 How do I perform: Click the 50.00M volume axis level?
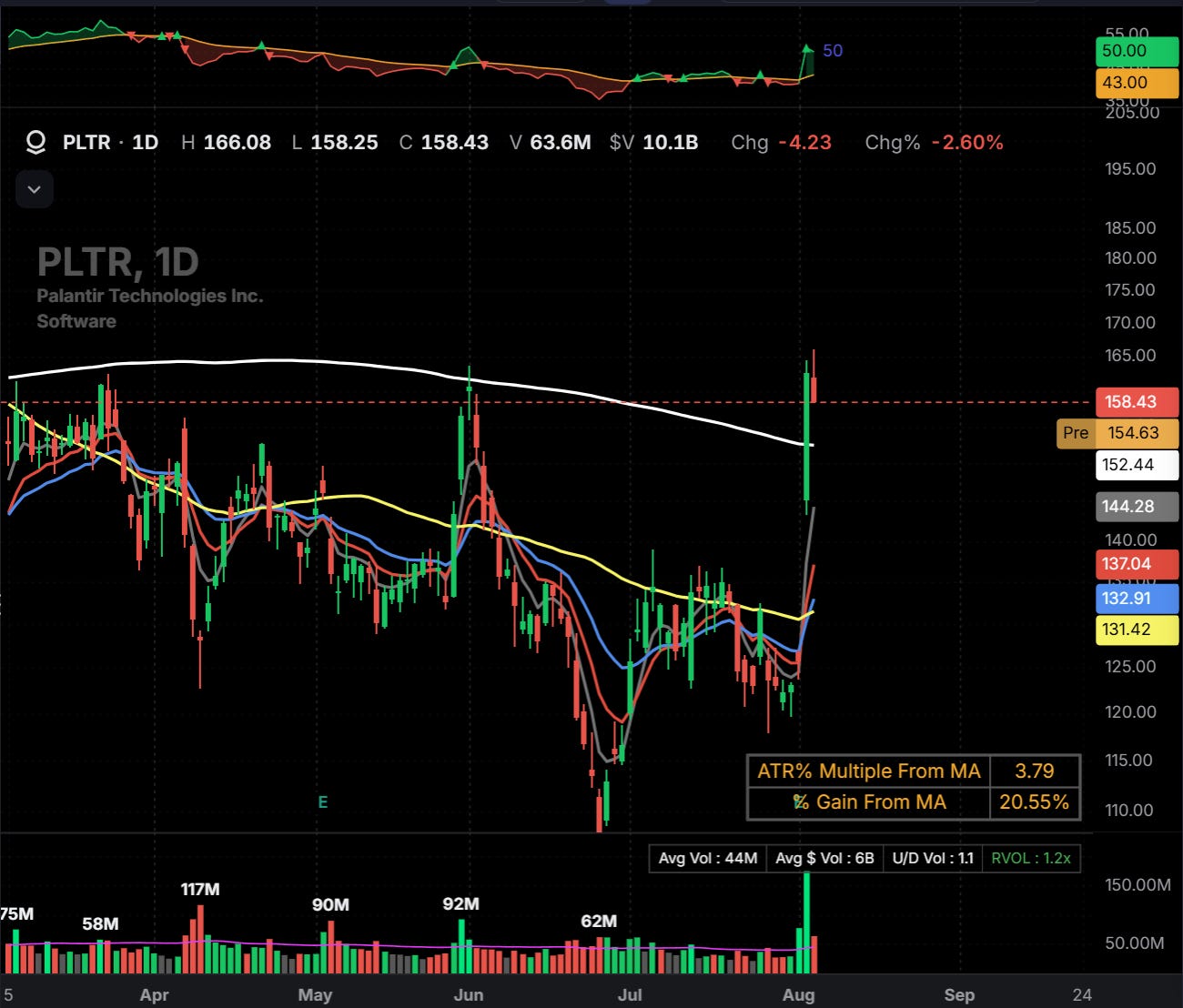point(1135,943)
